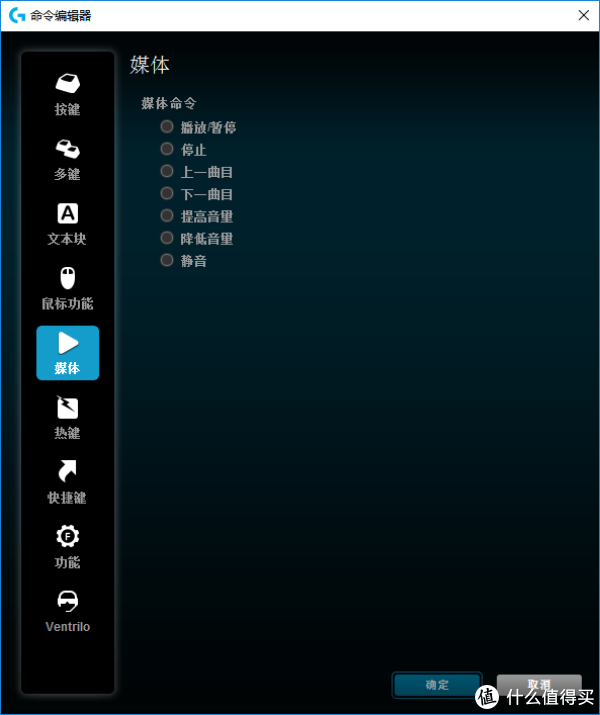Open the 热键 hotkey section
This screenshot has height=715, width=600.
pos(67,418)
